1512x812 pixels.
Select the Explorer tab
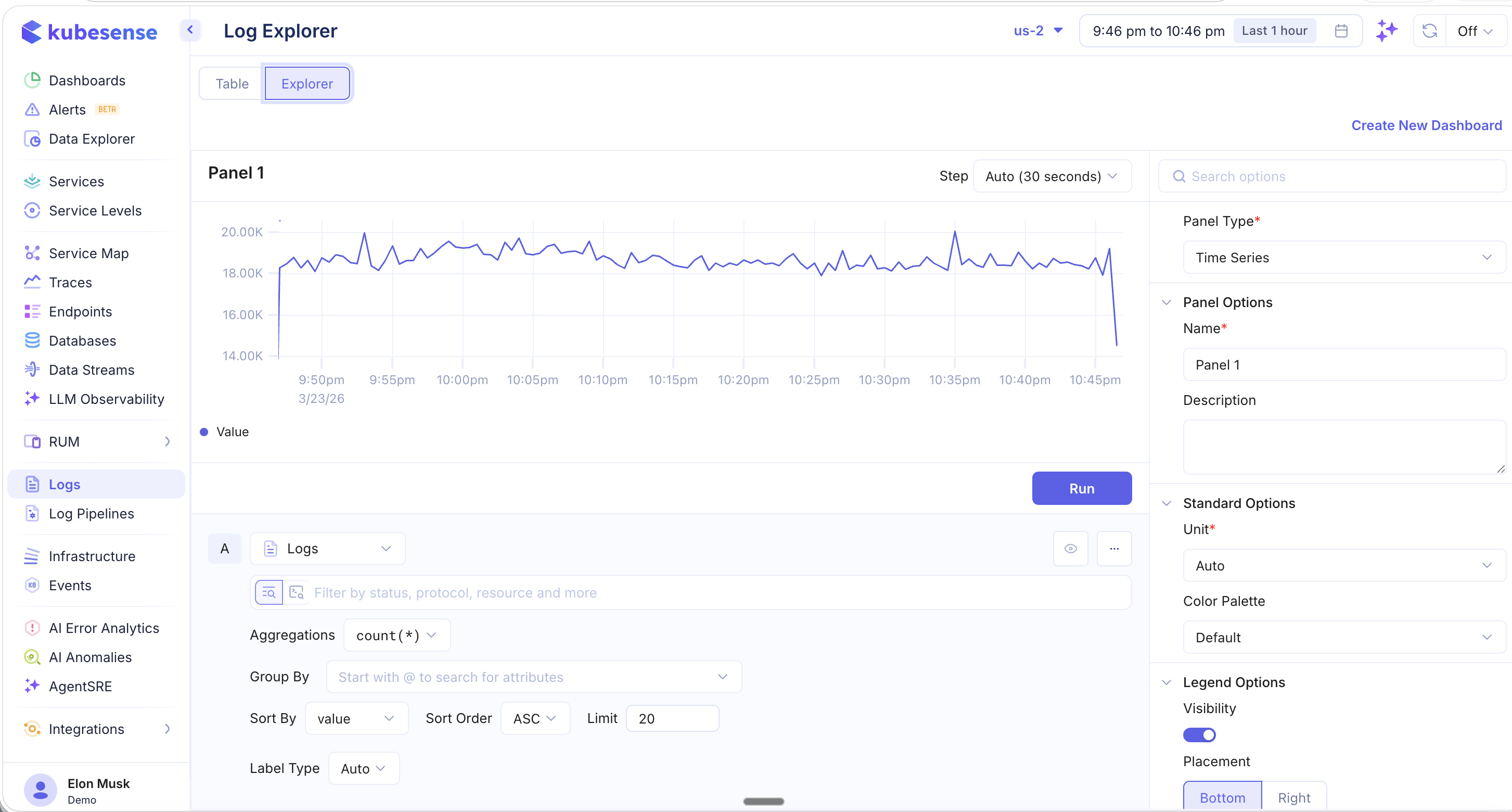[x=307, y=83]
